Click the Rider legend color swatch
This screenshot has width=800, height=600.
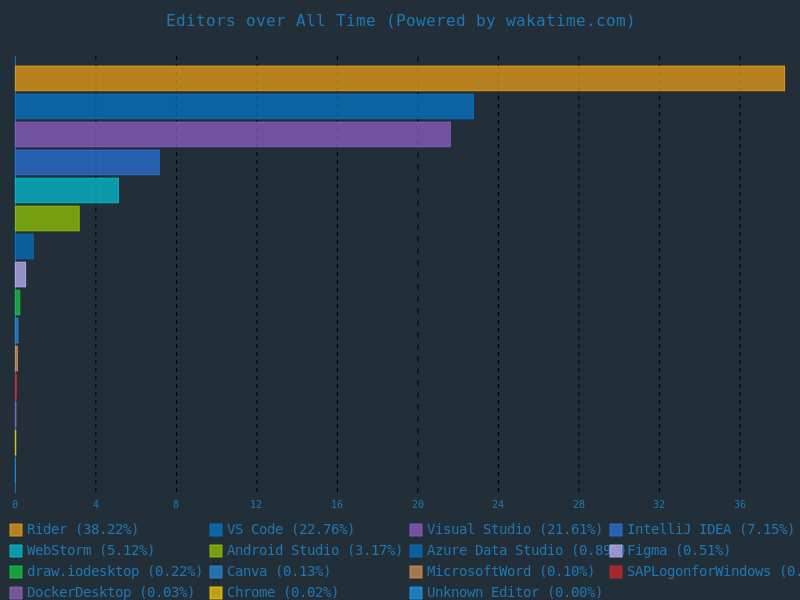click(x=16, y=530)
